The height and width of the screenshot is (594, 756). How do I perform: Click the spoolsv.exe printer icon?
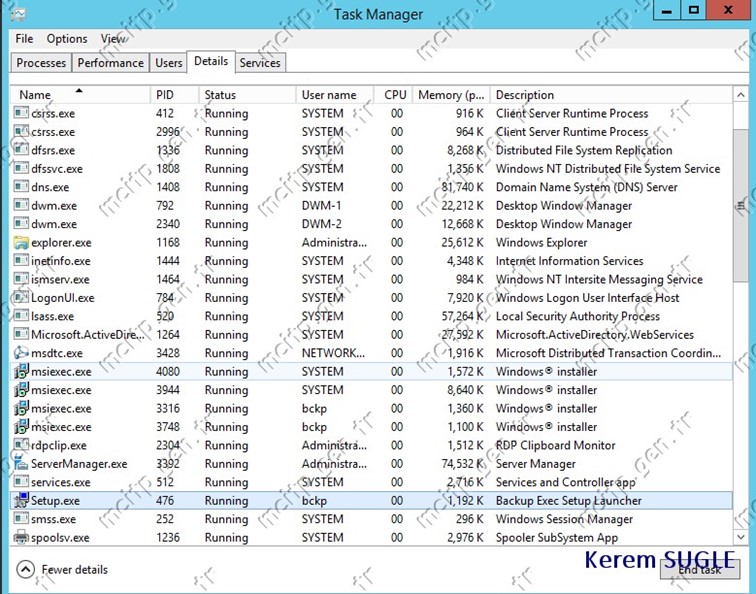click(21, 537)
